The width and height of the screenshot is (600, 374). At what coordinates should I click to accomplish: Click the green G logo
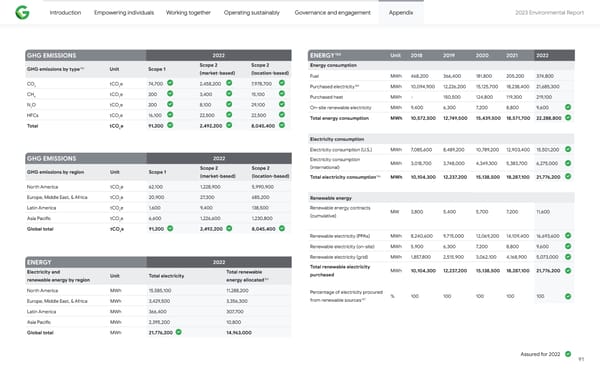pyautogui.click(x=22, y=13)
